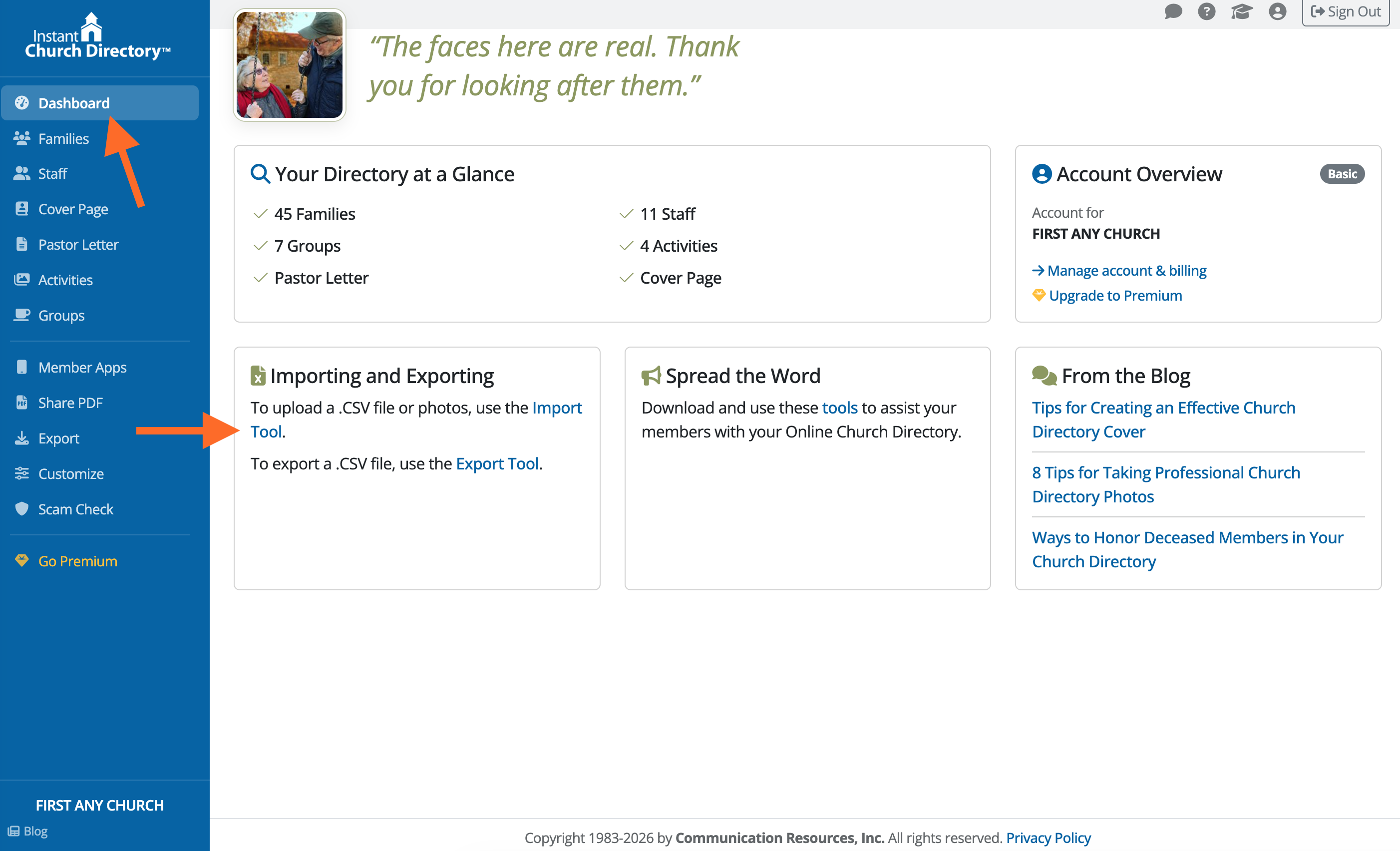This screenshot has height=851, width=1400.
Task: Click the Export download icon in sidebar
Action: tap(21, 437)
